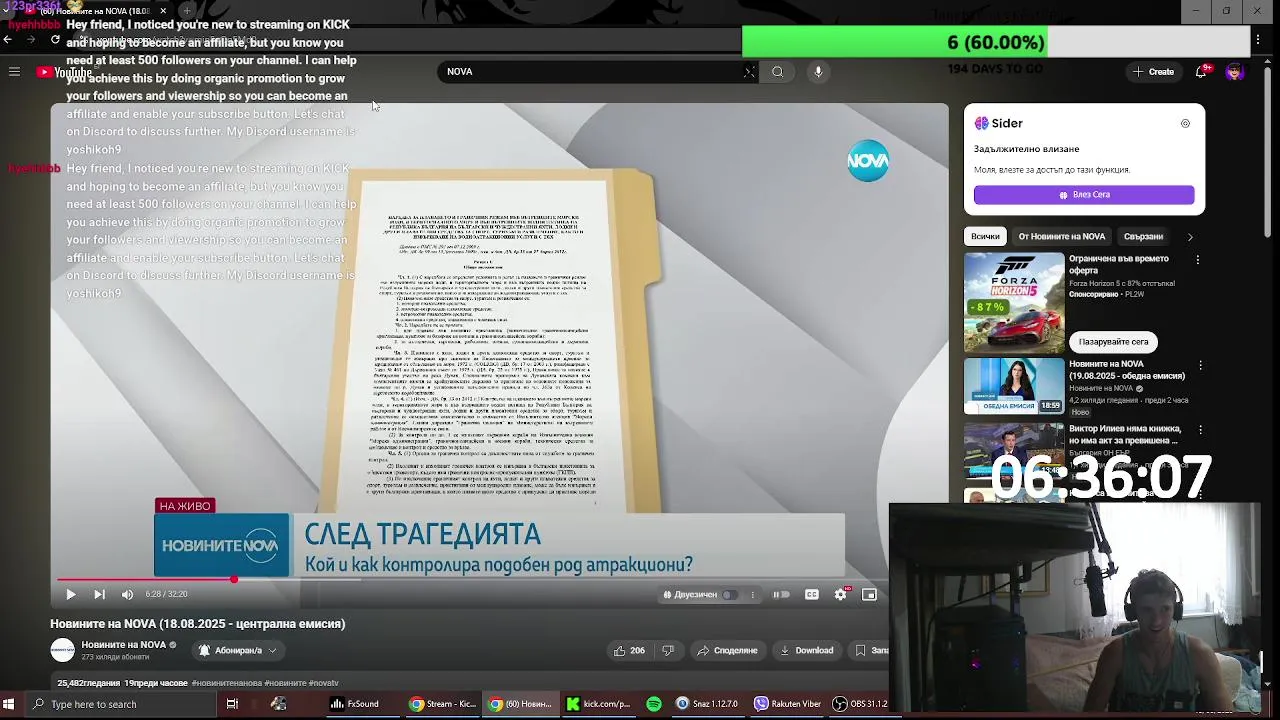The height and width of the screenshot is (720, 1280).
Task: Toggle the Двуезичен bilingual subtitles switch
Action: 730,595
